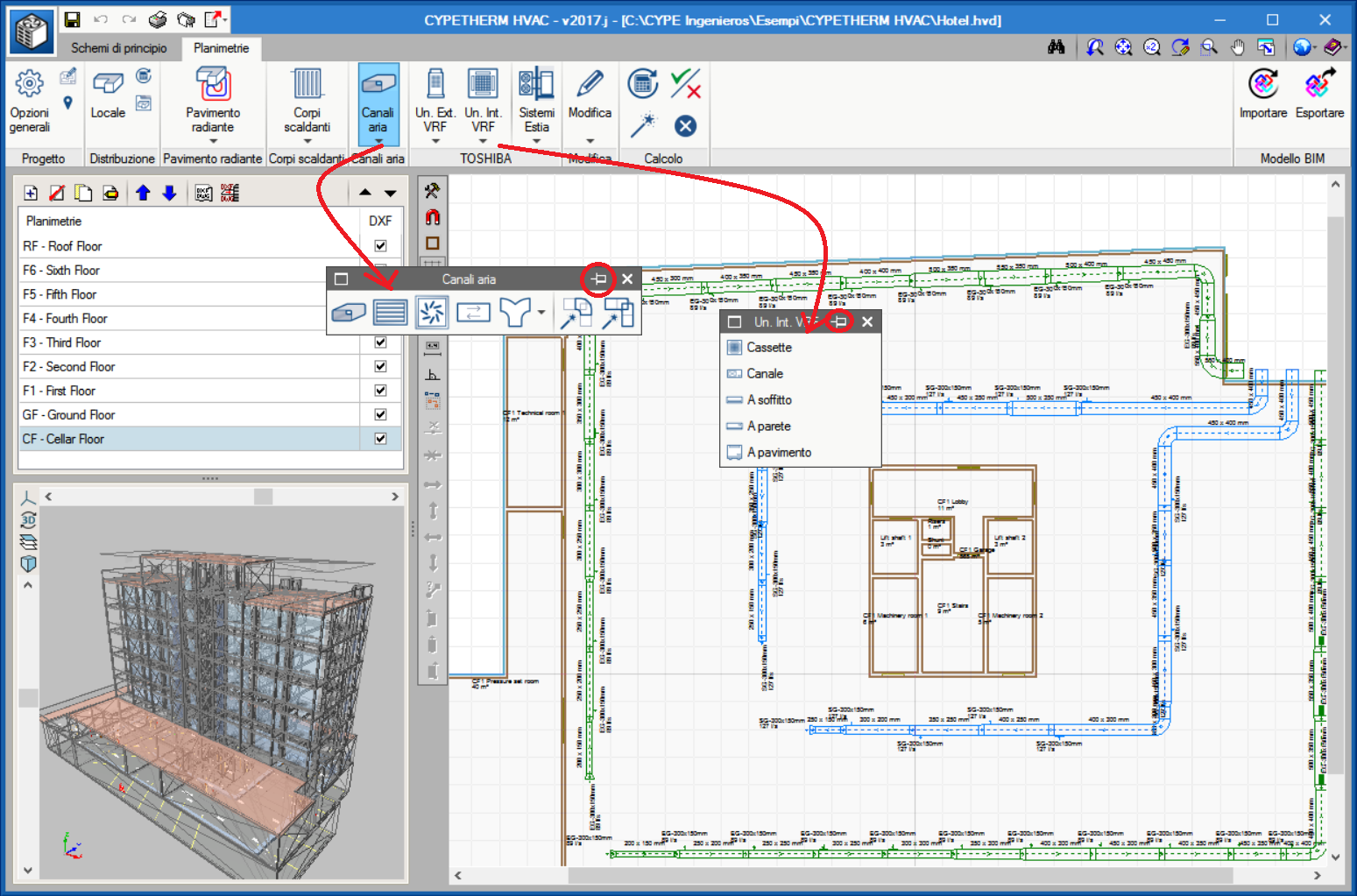Toggle DXF checkbox for RF - Roof Floor

(380, 246)
